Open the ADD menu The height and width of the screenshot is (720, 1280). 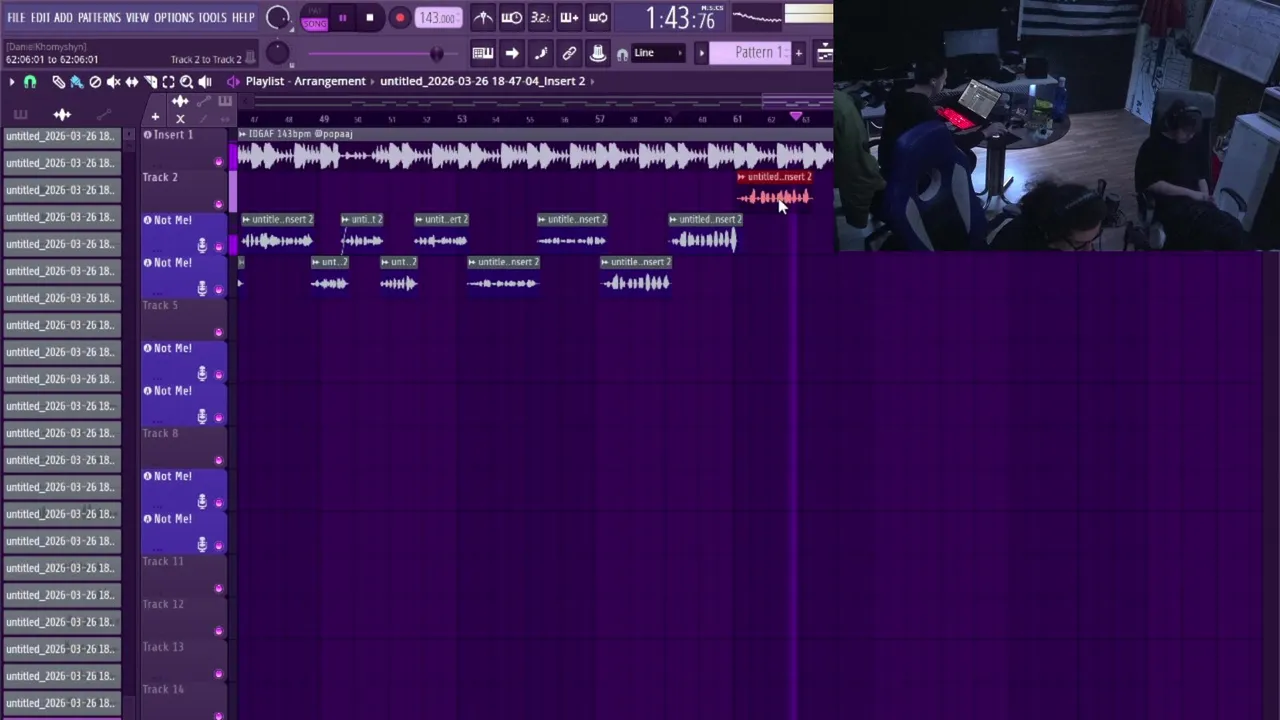point(63,18)
